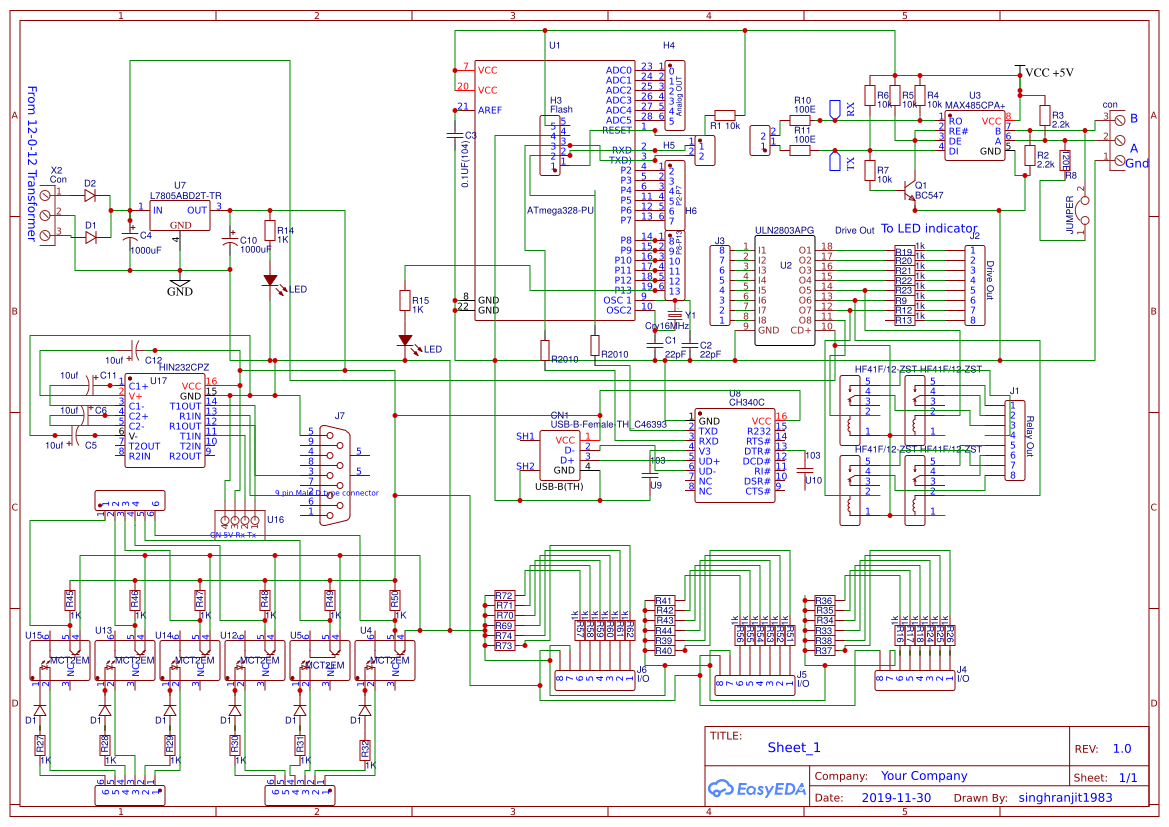Click the L7805ABD2T-TR voltage regulator U7
The width and height of the screenshot is (1169, 827).
click(178, 215)
